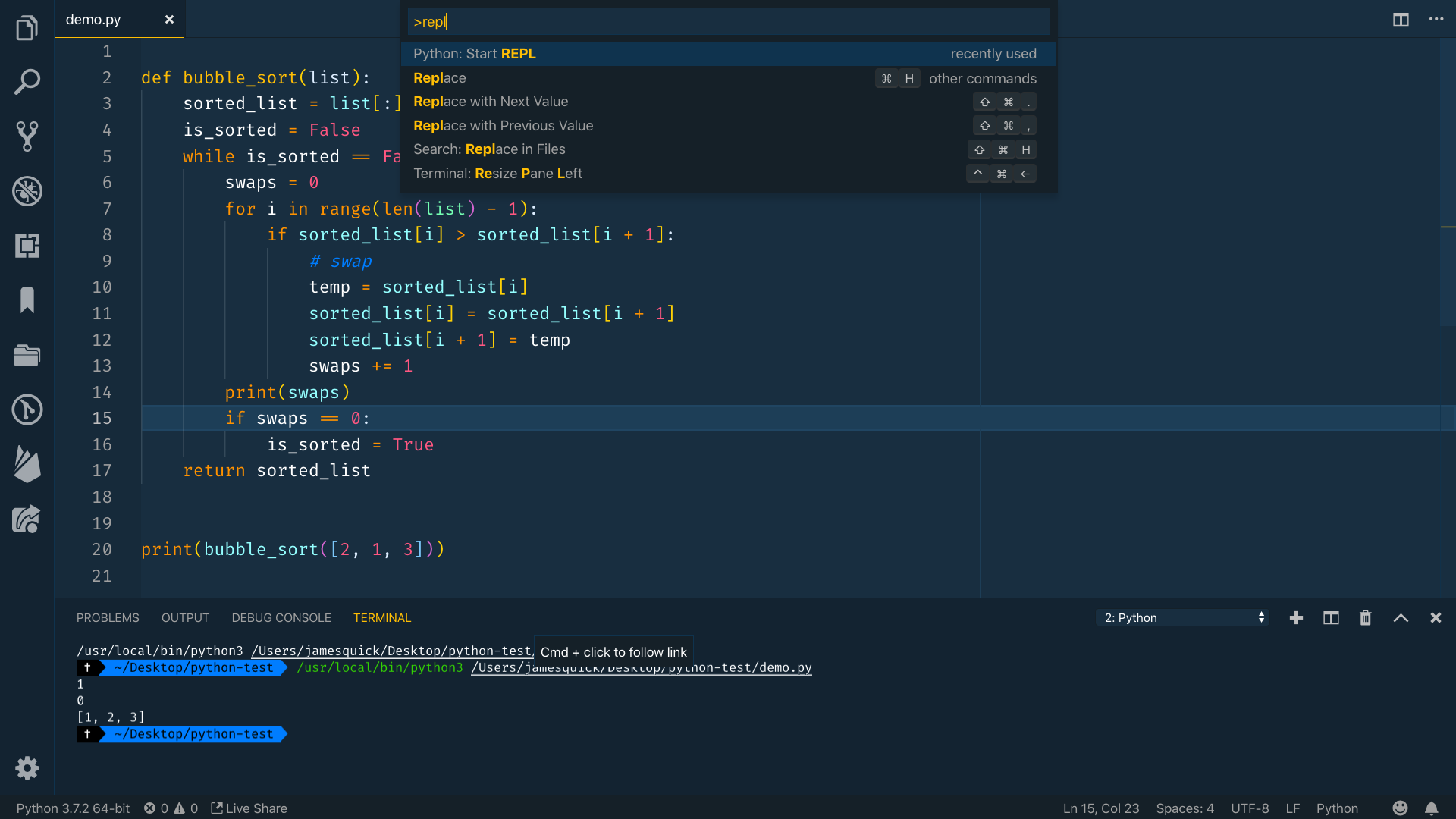Start Live Share from status bar

[x=249, y=808]
